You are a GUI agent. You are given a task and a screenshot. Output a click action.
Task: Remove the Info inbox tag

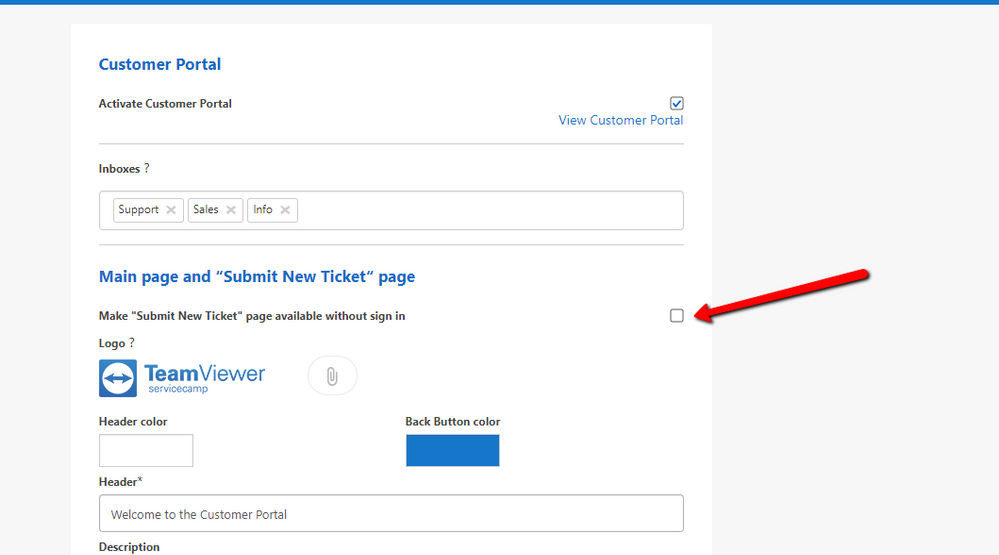[x=285, y=210]
